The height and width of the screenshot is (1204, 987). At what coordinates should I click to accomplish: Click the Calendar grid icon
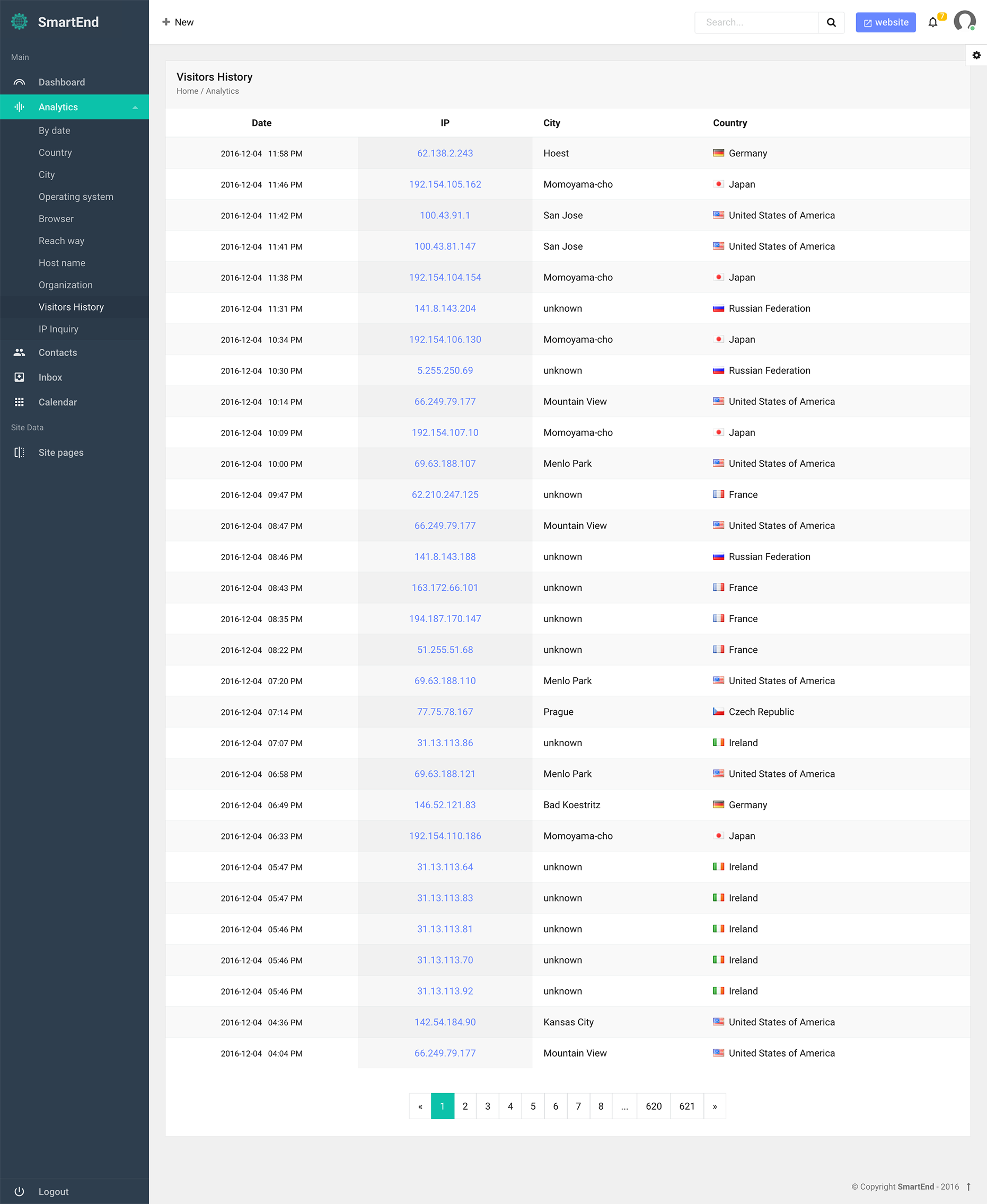(x=19, y=402)
